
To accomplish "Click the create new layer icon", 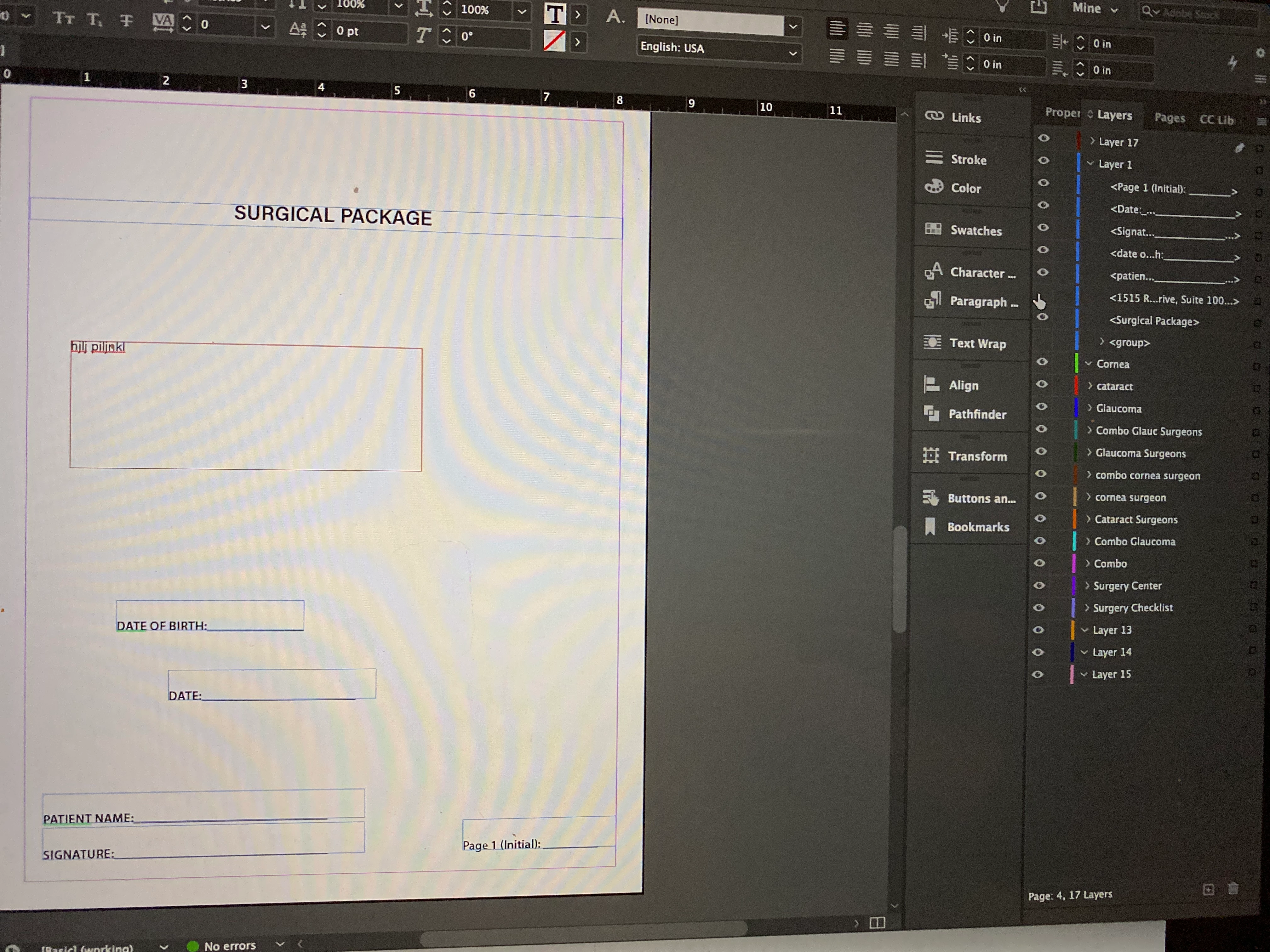I will click(x=1208, y=889).
